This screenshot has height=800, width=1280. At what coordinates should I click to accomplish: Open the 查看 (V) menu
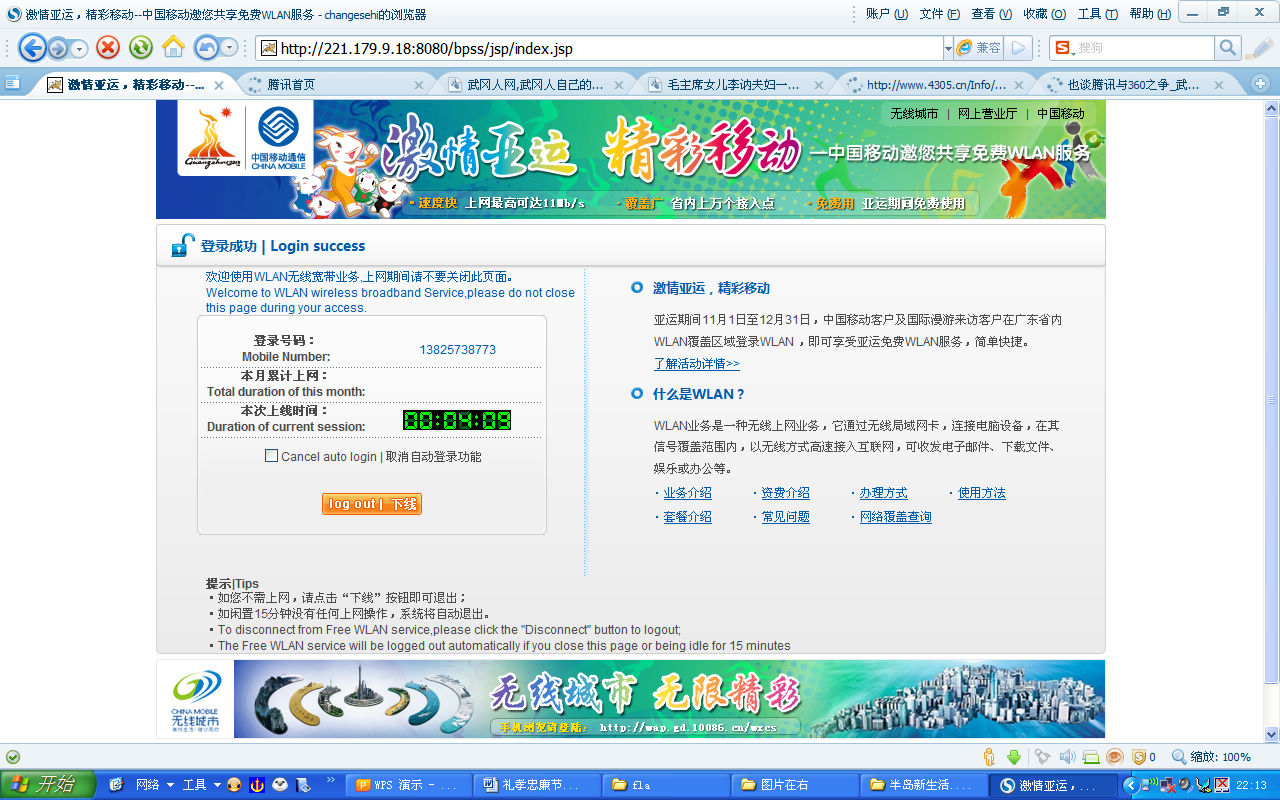tap(992, 13)
